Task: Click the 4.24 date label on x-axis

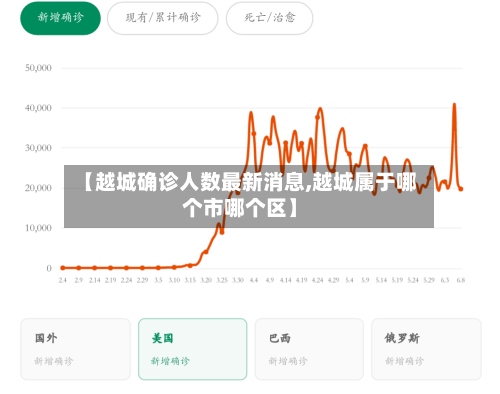Action: pyautogui.click(x=317, y=280)
